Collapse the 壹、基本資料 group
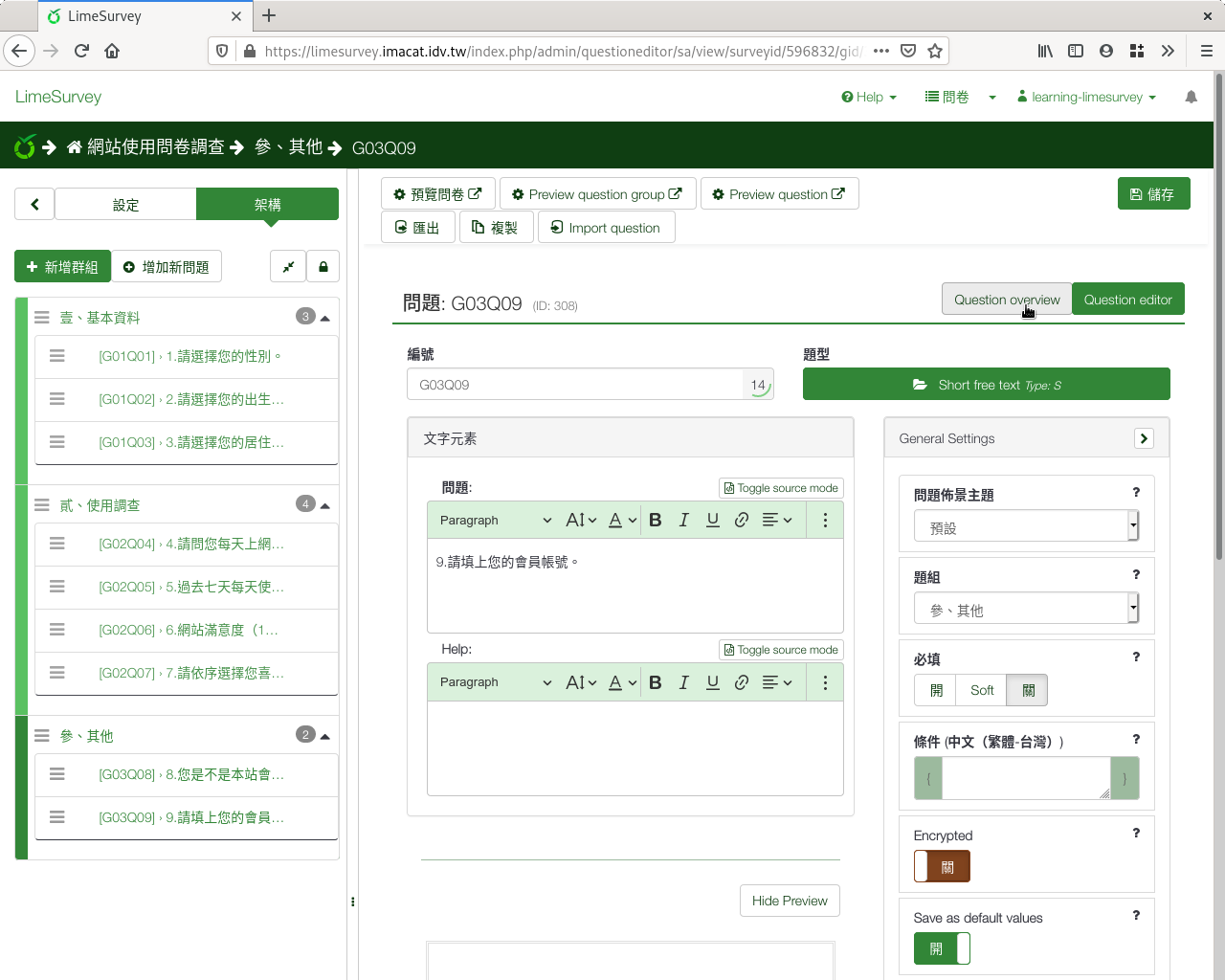Image resolution: width=1225 pixels, height=980 pixels. 325,318
